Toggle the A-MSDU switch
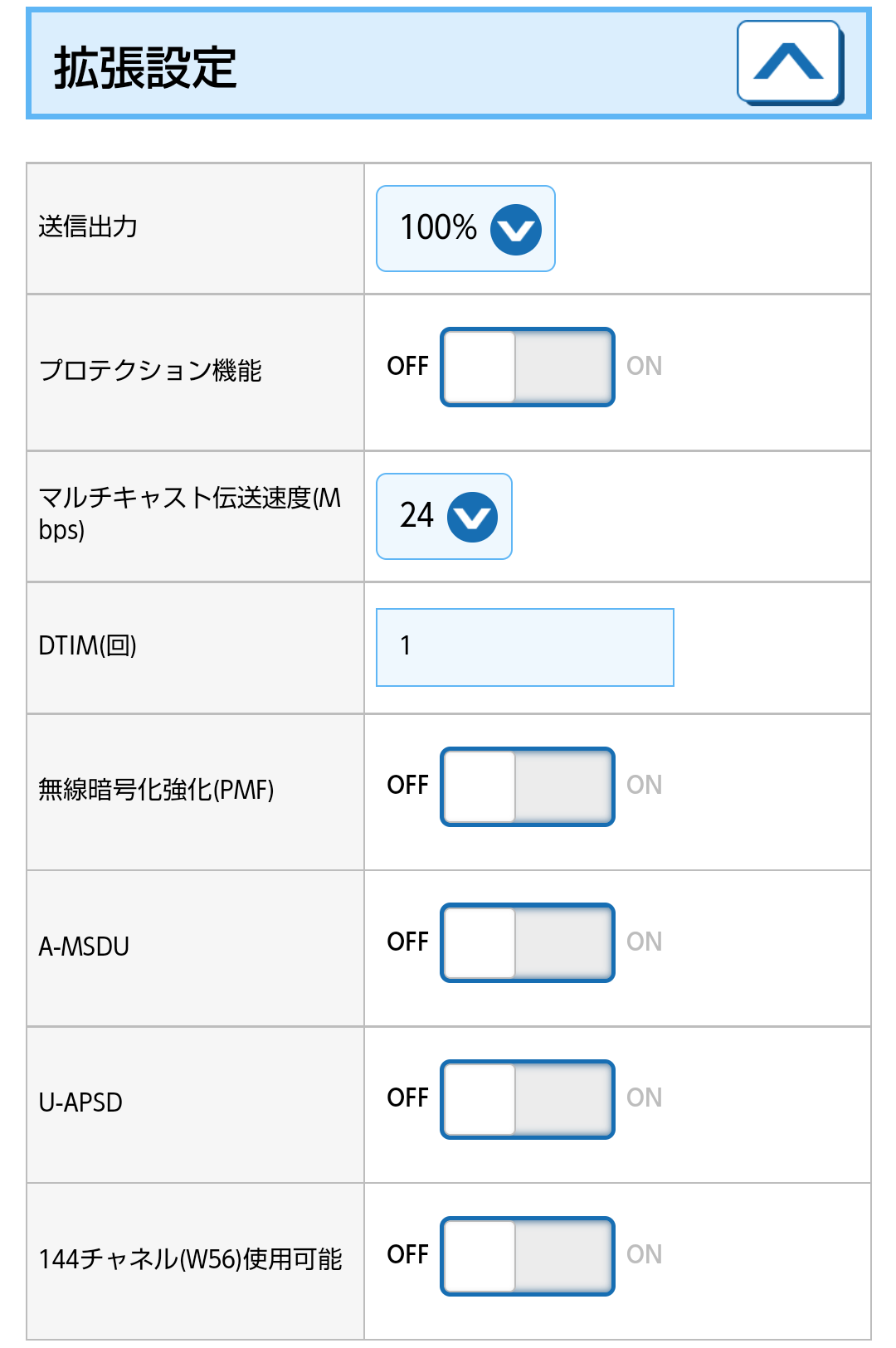 pos(528,942)
